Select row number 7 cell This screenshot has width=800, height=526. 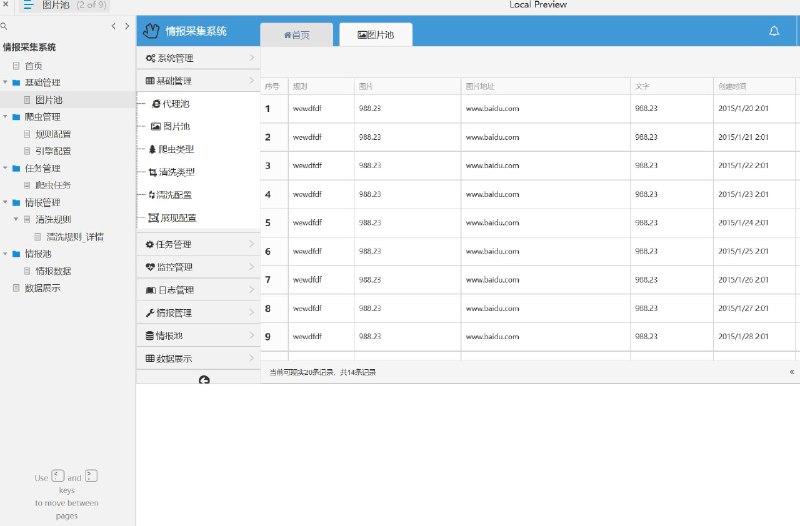pos(274,280)
